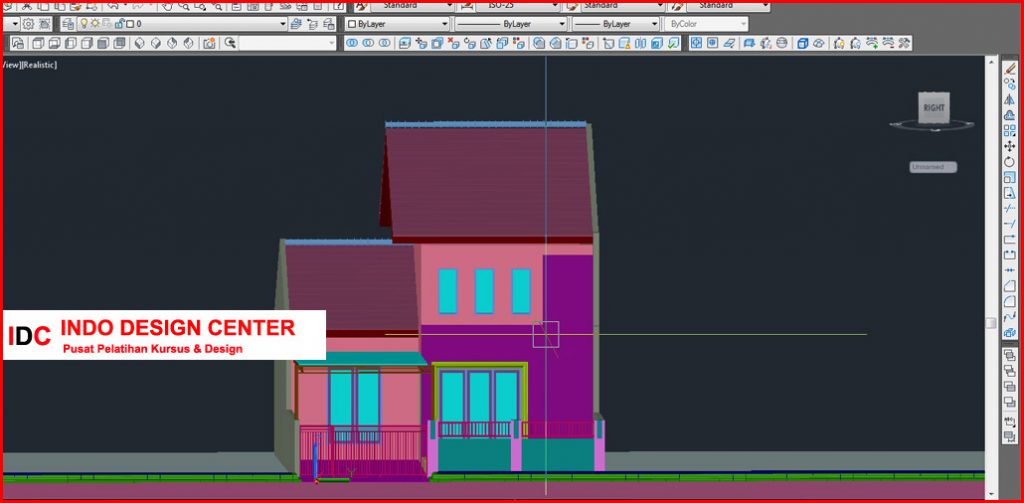Viewport: 1024px width, 503px height.
Task: Select the Erase tool in Modify toolbar
Action: point(1010,68)
